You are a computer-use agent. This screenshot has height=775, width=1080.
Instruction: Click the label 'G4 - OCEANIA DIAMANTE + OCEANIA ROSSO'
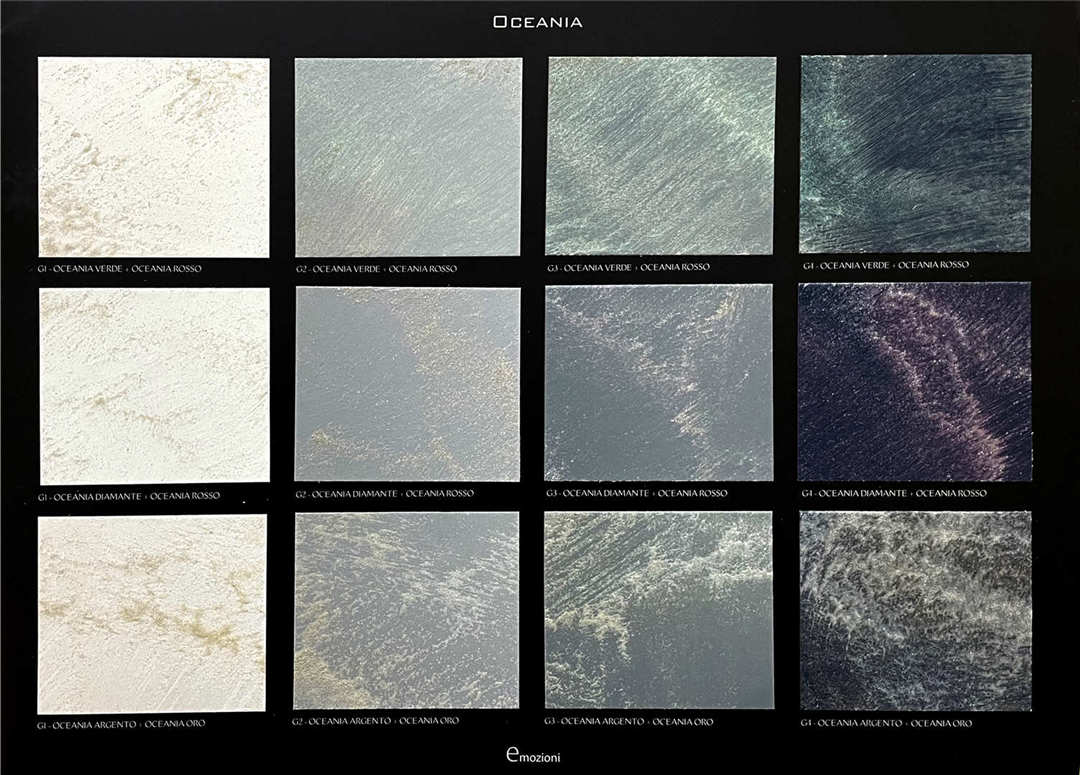click(894, 493)
